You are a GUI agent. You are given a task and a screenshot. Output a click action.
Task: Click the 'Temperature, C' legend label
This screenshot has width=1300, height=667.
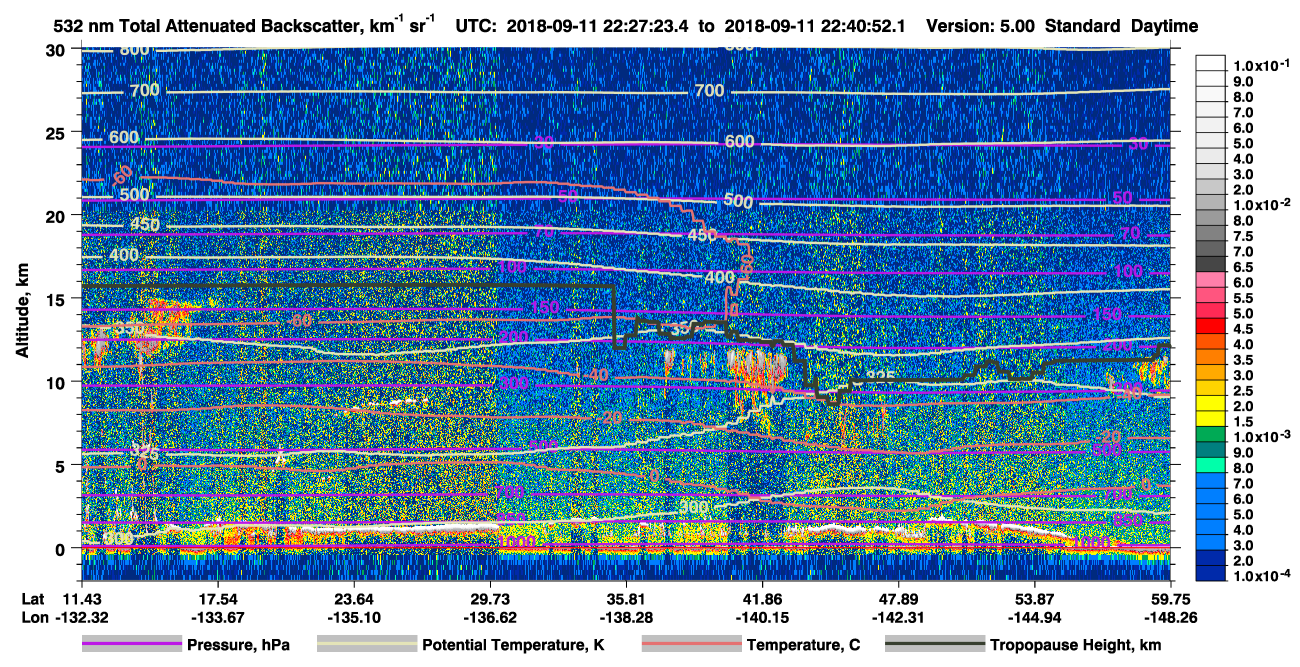[803, 645]
